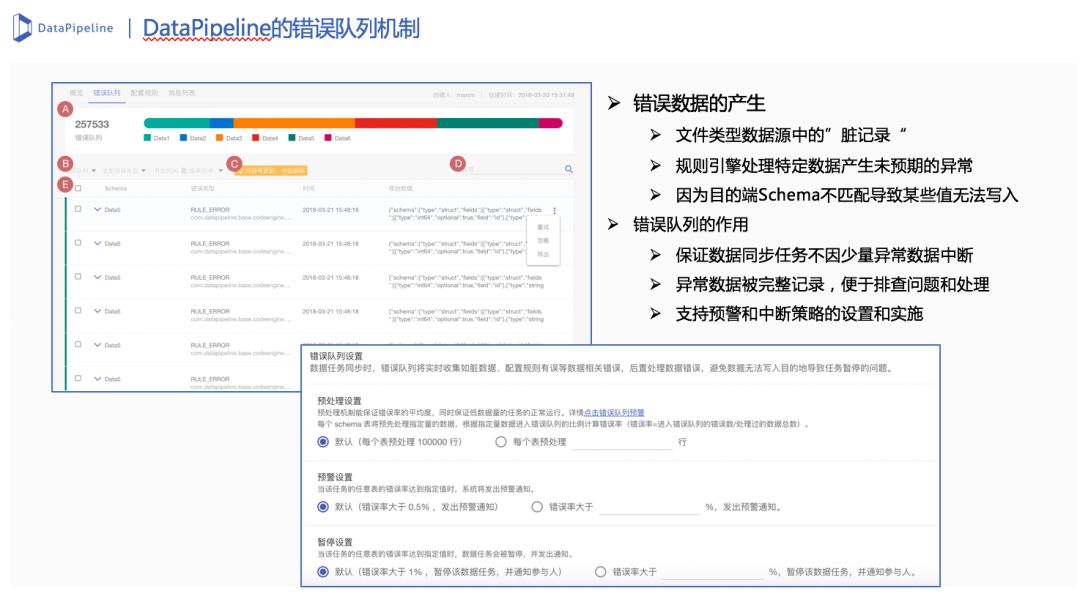The image size is (1080, 602).
Task: Expand the last visible Data5 row chevron
Action: pos(97,378)
